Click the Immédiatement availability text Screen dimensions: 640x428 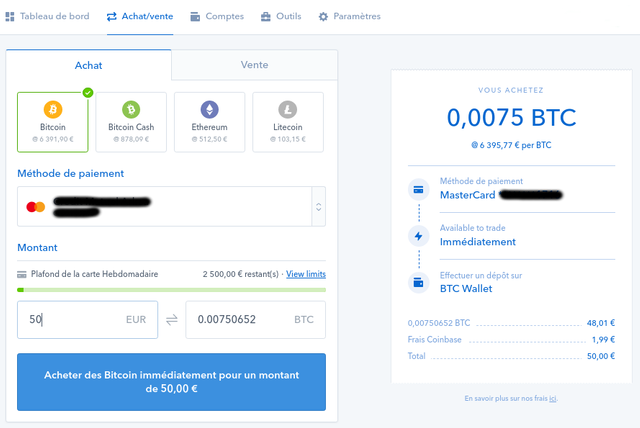pos(478,242)
